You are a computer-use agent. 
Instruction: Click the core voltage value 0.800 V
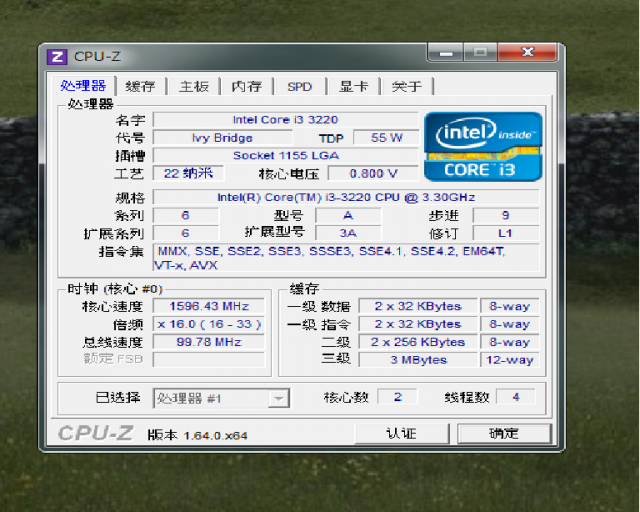coord(373,174)
